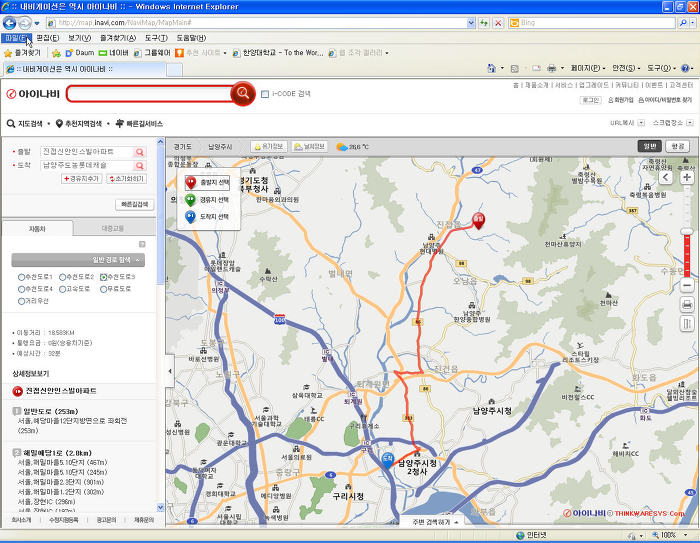
Task: Click the red magnifier search button
Action: click(x=242, y=94)
